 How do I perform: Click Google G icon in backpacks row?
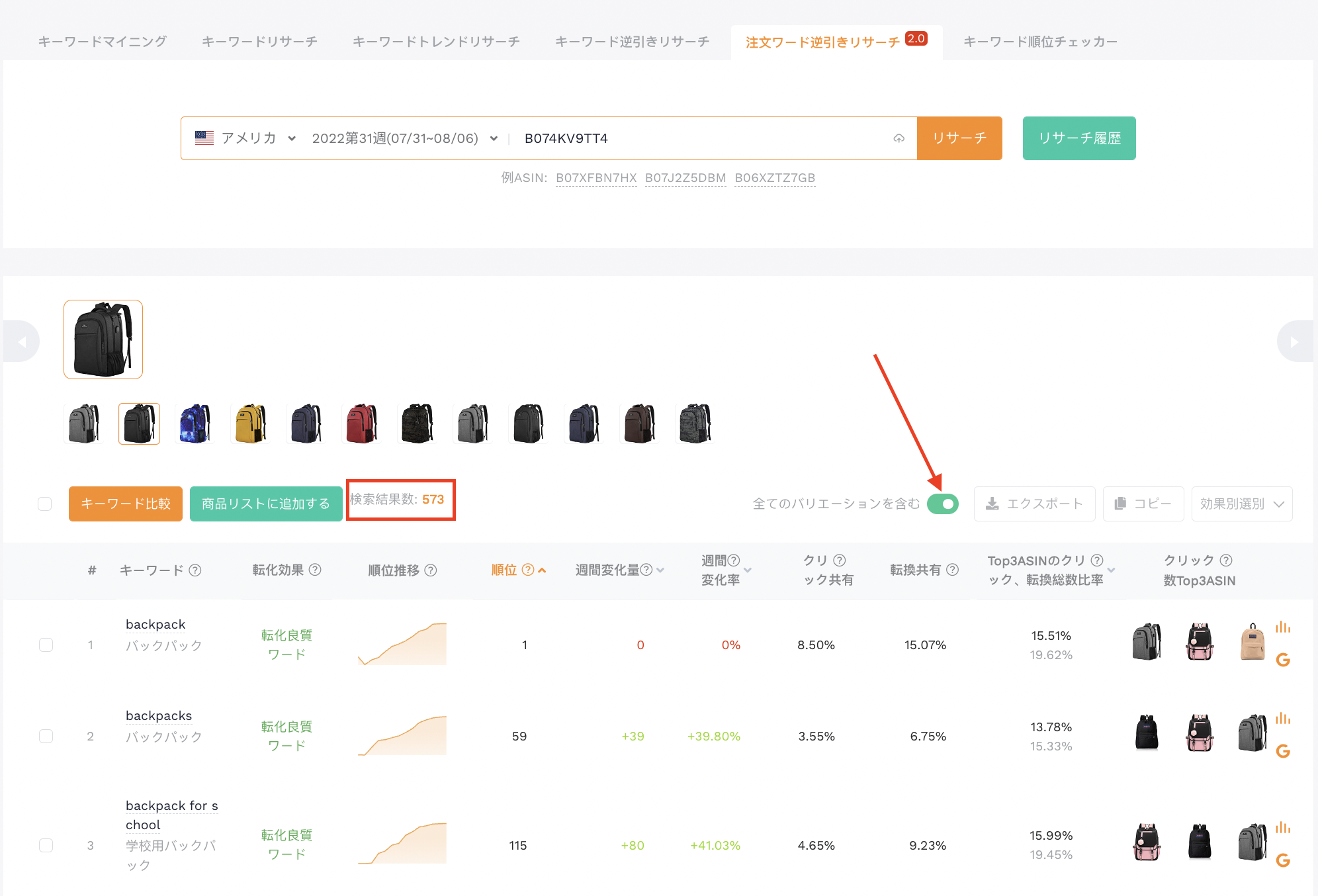tap(1283, 750)
